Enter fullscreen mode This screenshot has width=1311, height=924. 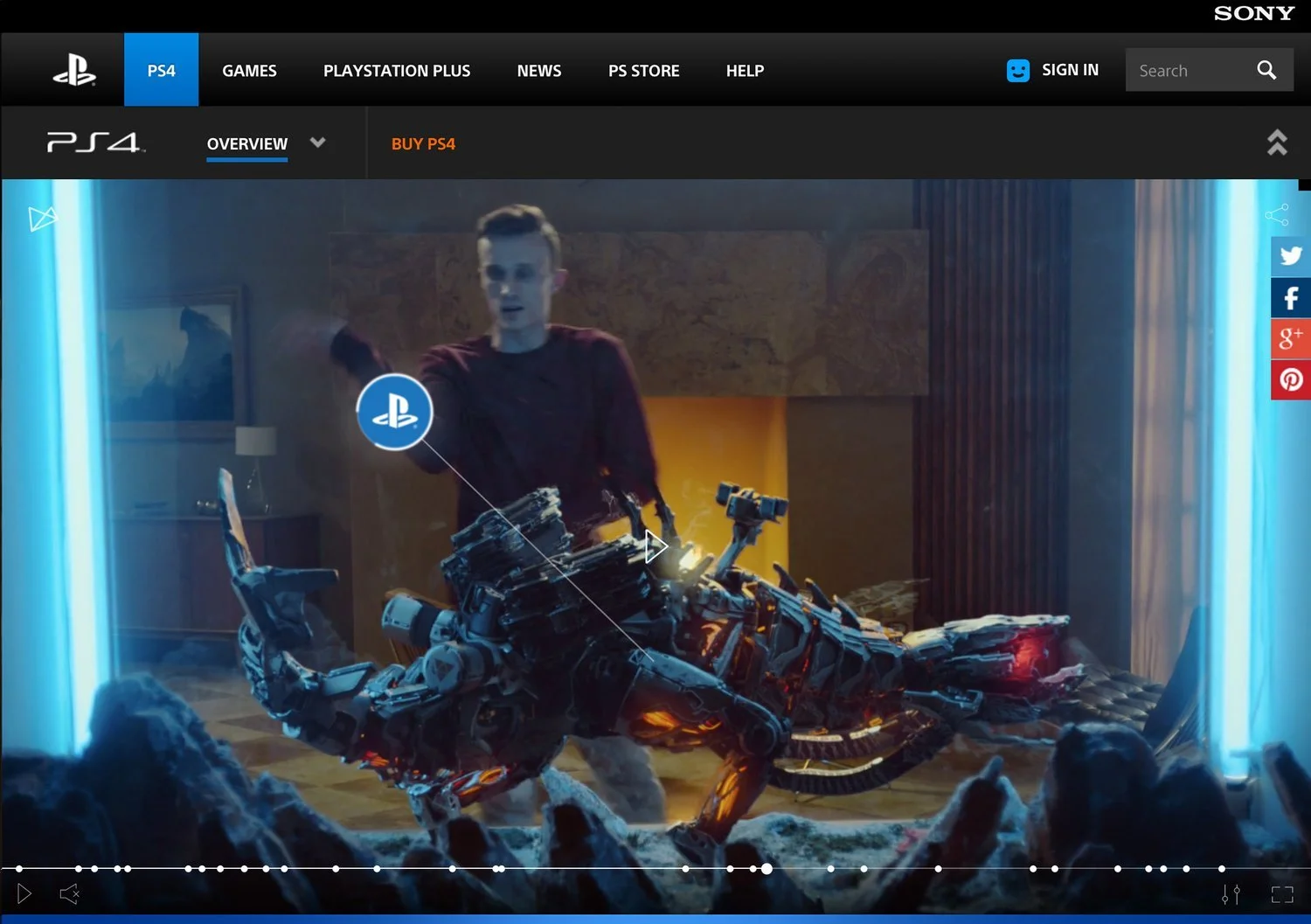pos(1282,894)
